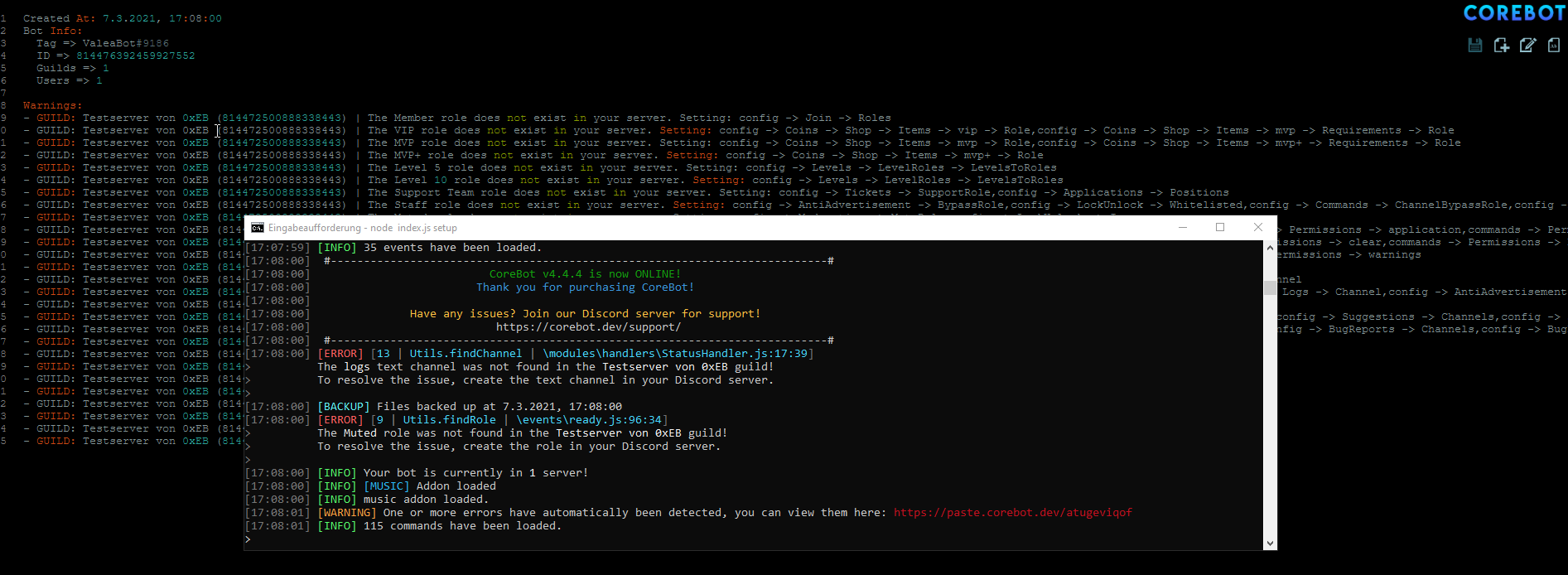Click 'Created At: 7.3.2021, 17:08:00' line
This screenshot has height=575, width=1568.
[x=123, y=18]
